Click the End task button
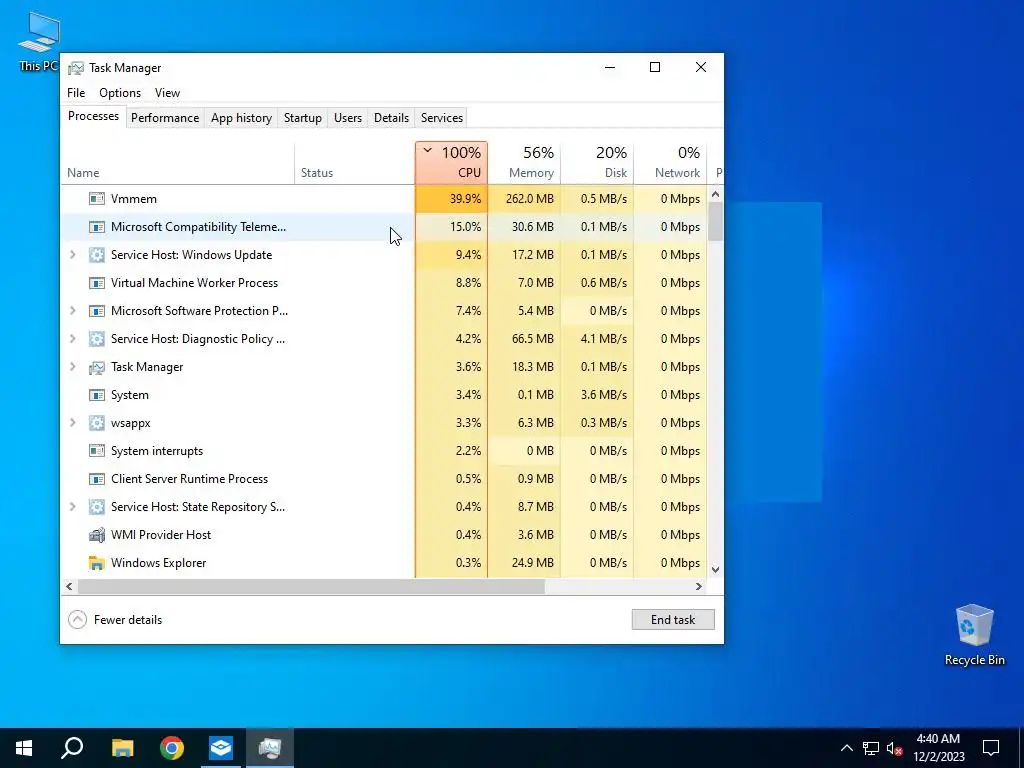 click(673, 620)
